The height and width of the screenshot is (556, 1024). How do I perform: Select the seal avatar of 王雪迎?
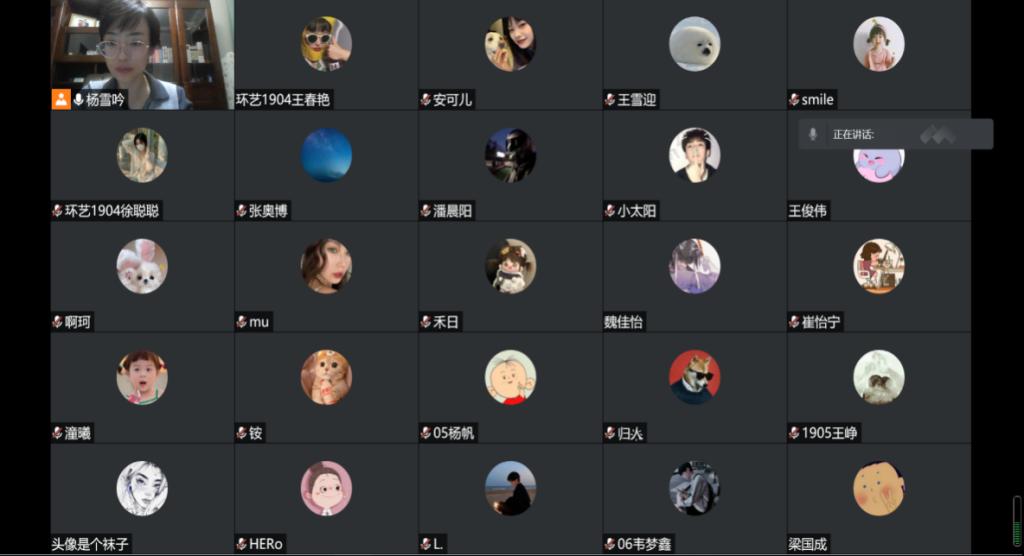point(694,44)
